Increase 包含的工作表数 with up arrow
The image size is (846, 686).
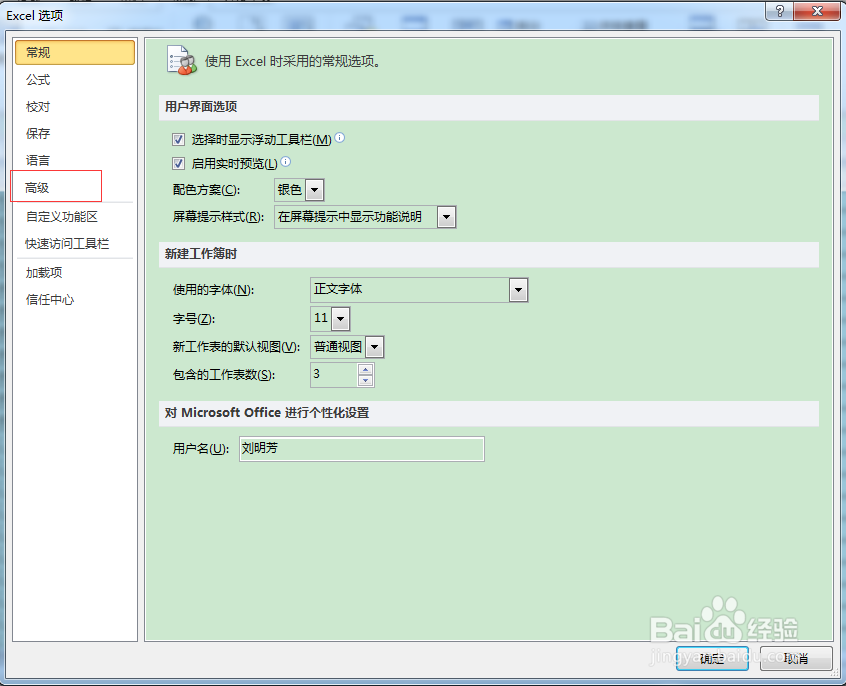click(365, 369)
